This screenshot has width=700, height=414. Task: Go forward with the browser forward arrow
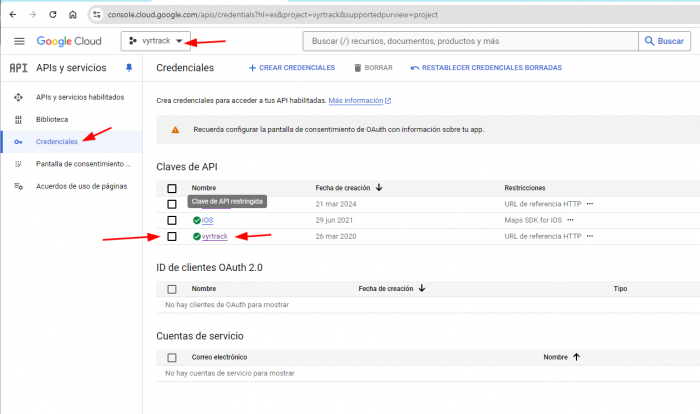pyautogui.click(x=33, y=15)
